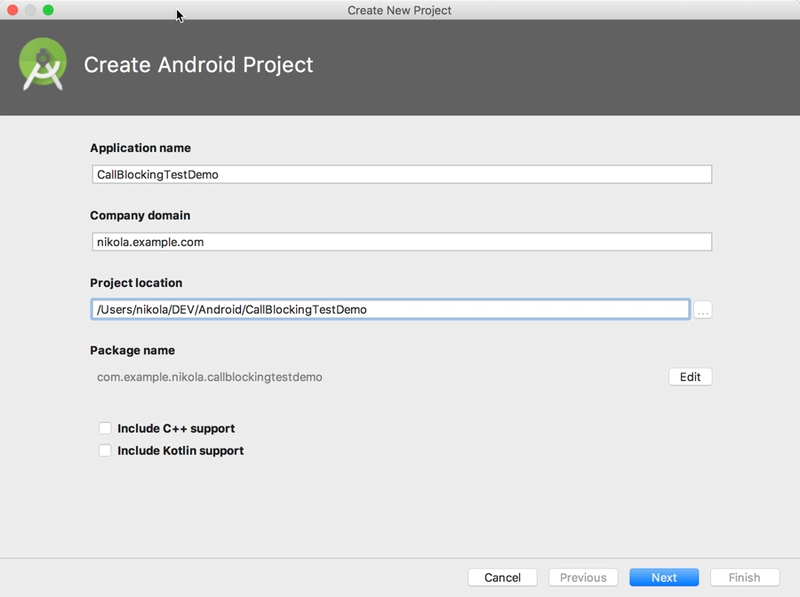This screenshot has width=800, height=597.
Task: Go to the Next wizard step
Action: [664, 577]
